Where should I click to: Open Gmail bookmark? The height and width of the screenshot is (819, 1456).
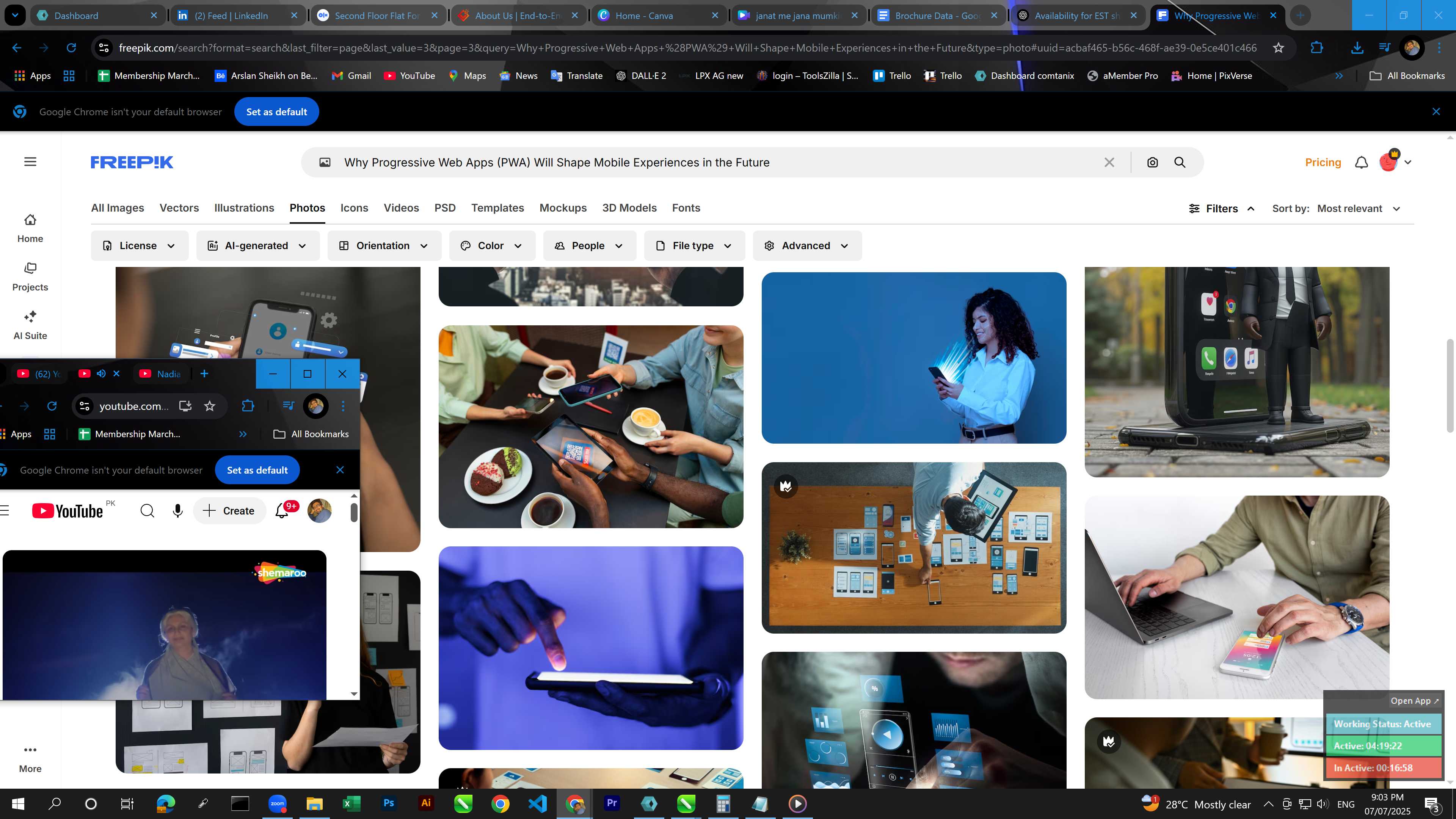click(x=351, y=76)
